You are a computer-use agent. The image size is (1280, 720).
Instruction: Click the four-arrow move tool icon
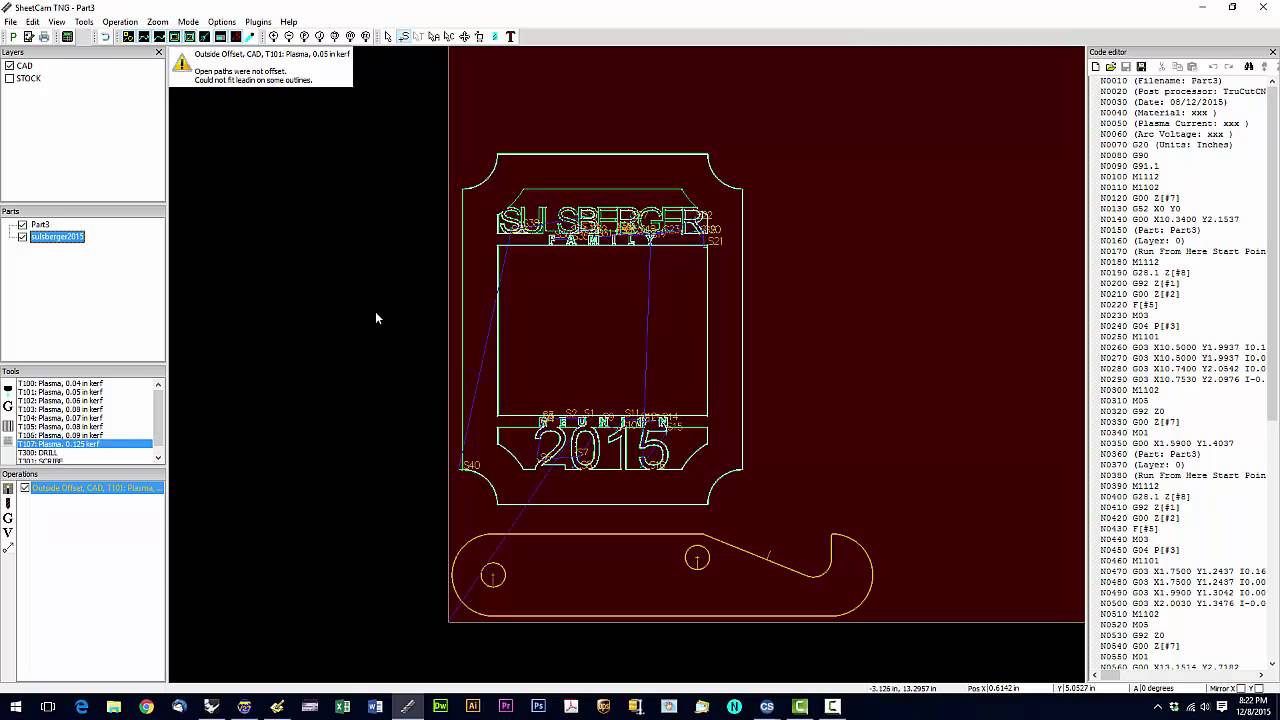[x=464, y=37]
